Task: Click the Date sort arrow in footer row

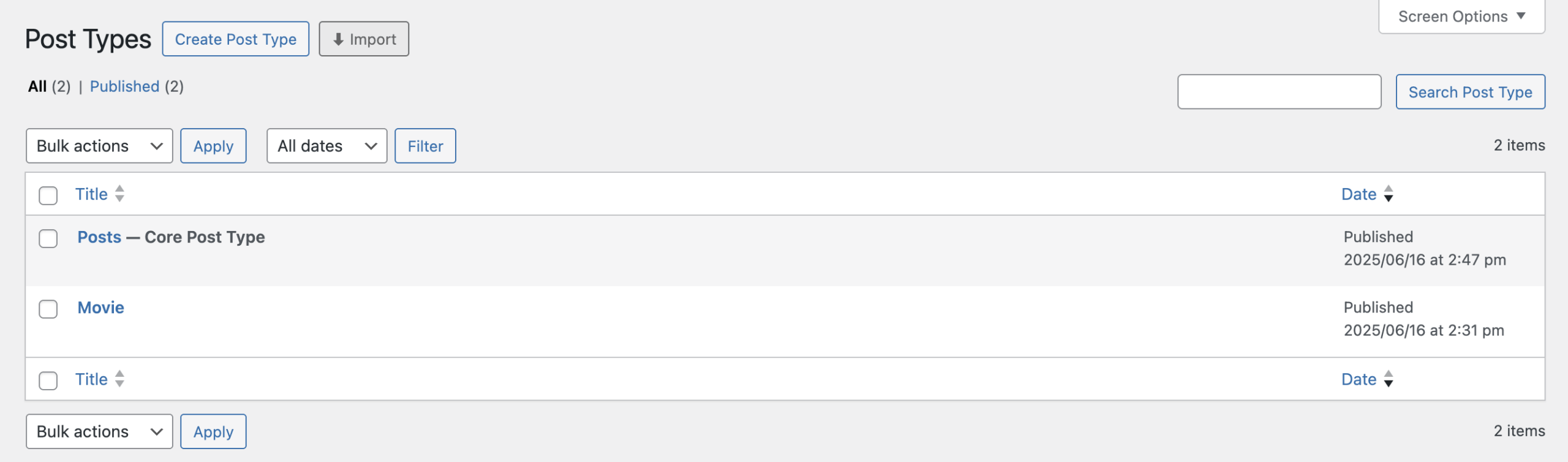Action: pos(1388,379)
